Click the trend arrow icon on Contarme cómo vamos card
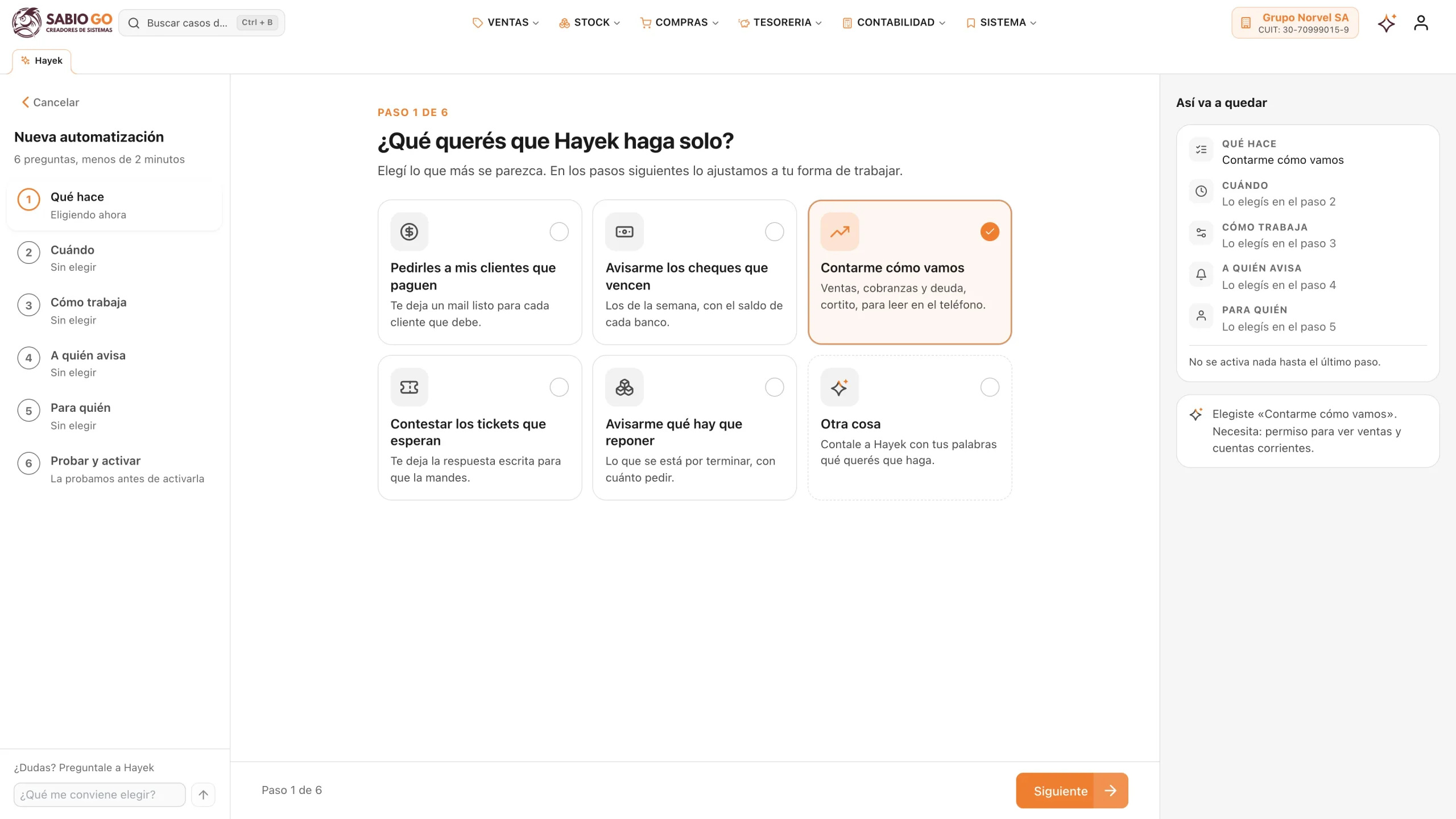The width and height of the screenshot is (1456, 819). (839, 231)
